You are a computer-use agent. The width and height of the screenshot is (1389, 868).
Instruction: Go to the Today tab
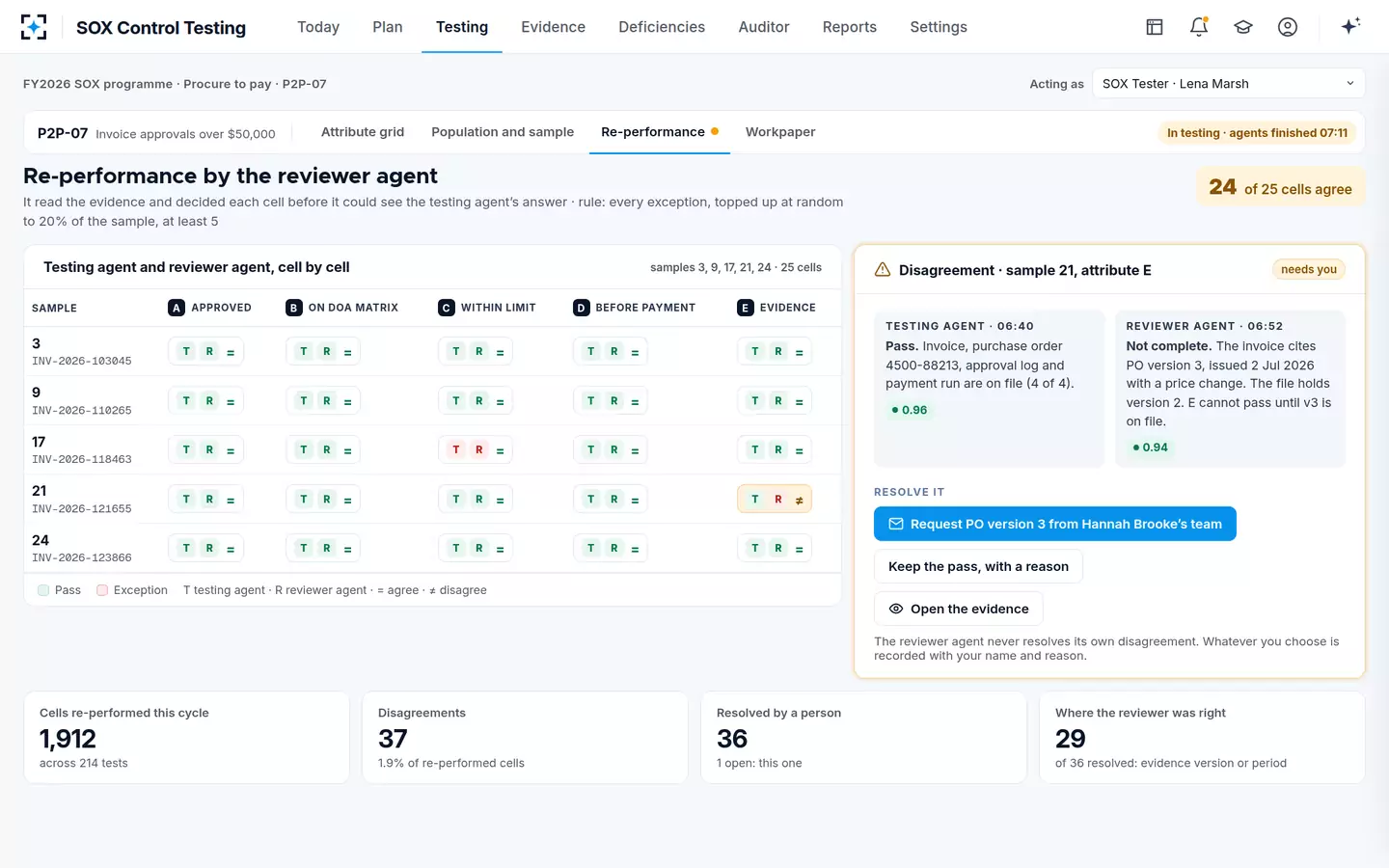[x=318, y=27]
